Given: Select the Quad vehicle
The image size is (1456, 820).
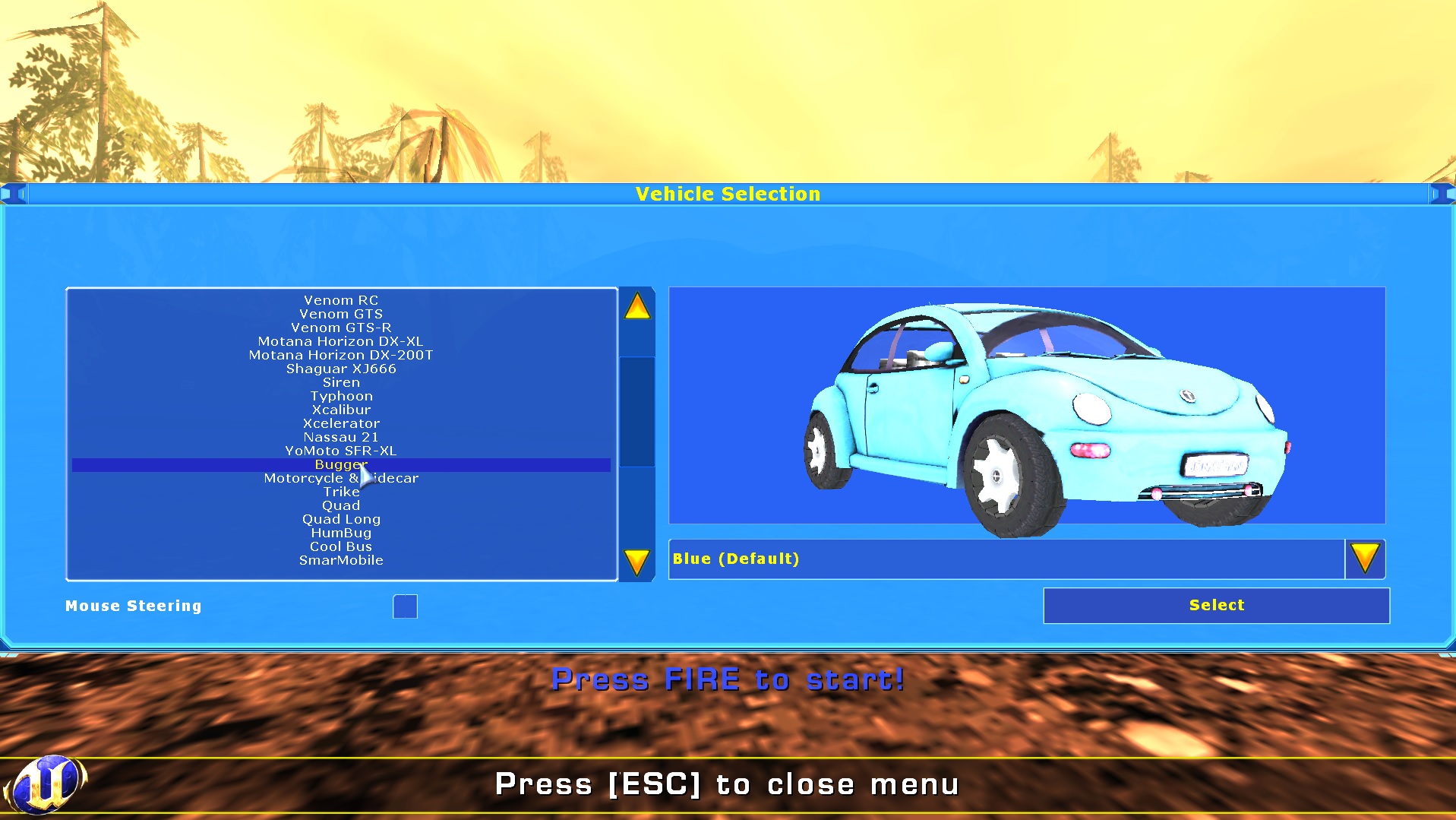Looking at the screenshot, I should point(341,505).
